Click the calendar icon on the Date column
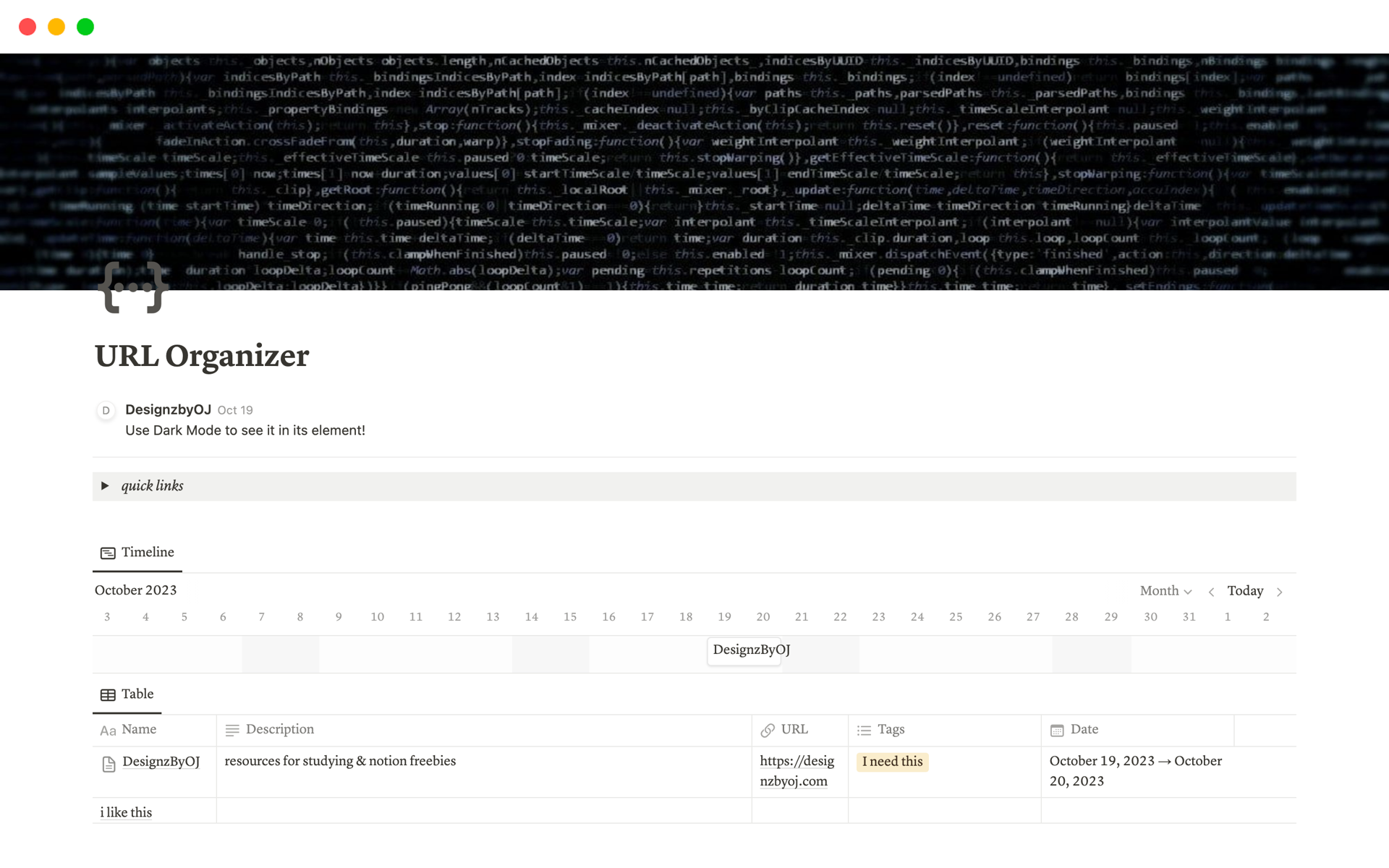 (x=1057, y=730)
